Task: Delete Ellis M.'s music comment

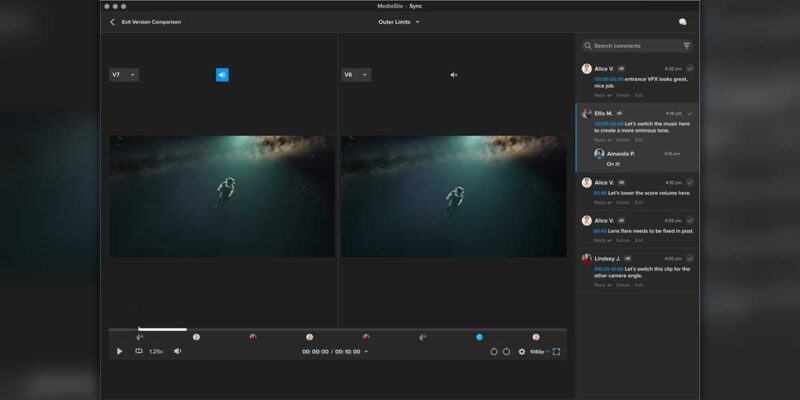Action: tap(622, 140)
